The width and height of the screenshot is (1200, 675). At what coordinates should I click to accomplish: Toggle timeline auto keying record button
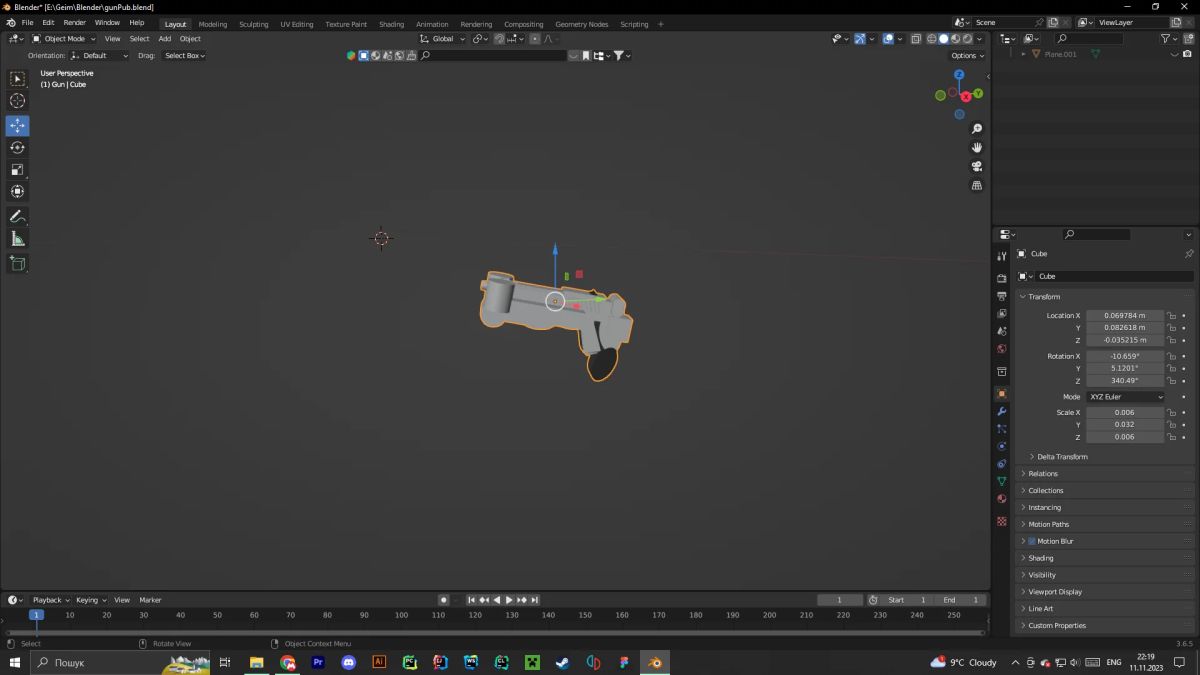pos(443,600)
